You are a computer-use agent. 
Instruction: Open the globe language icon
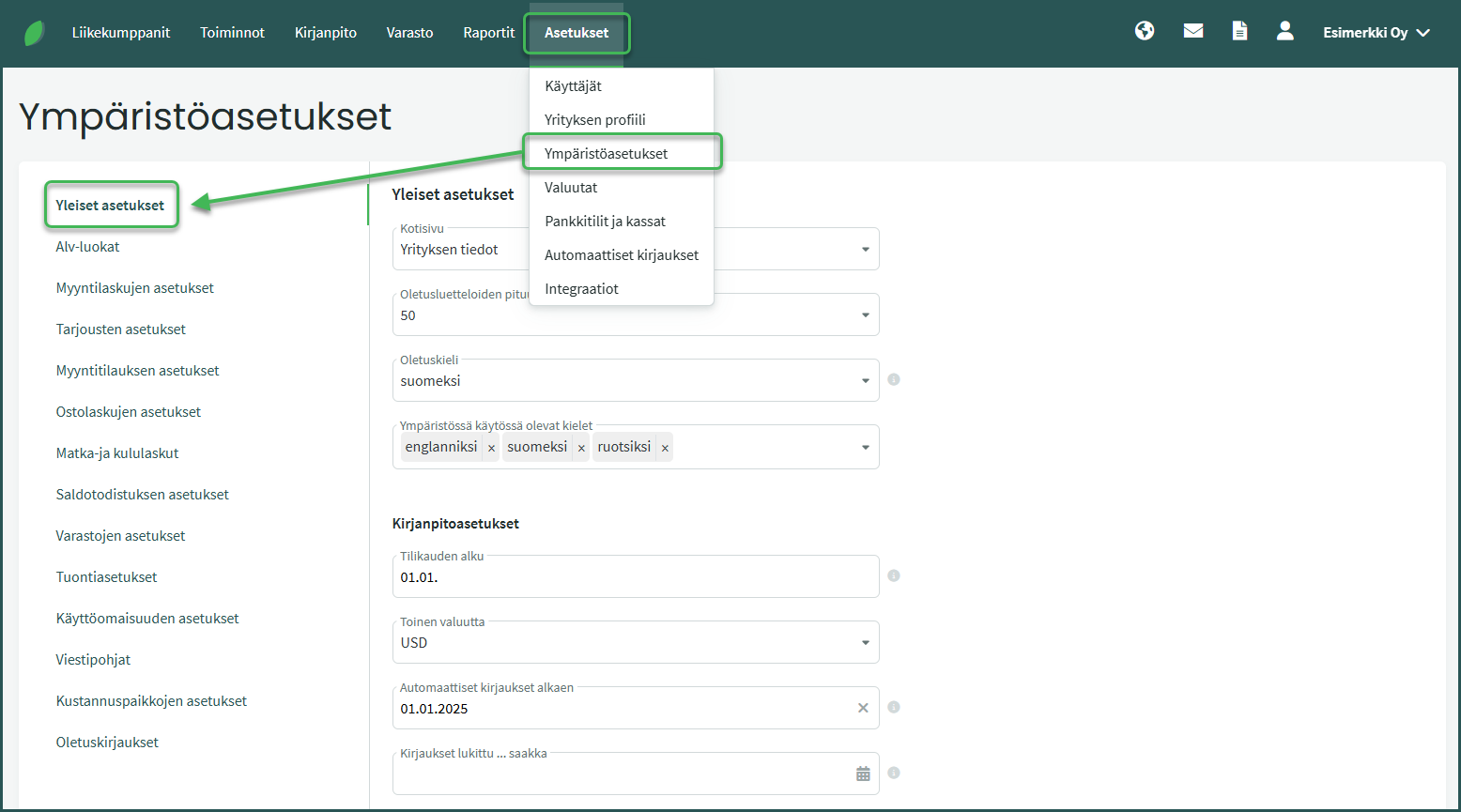coord(1144,31)
